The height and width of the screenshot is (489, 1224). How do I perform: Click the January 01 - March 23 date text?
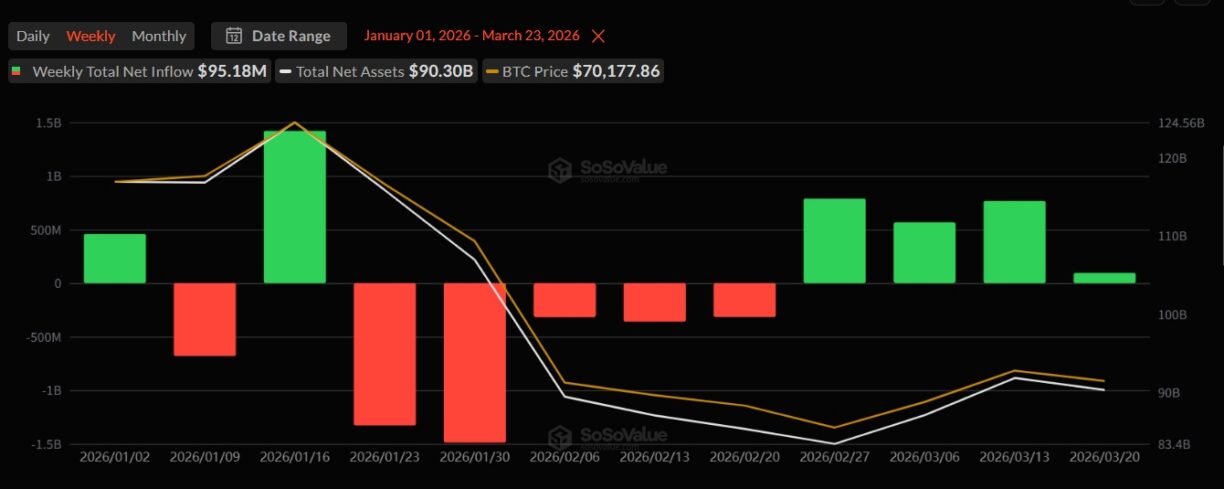[472, 36]
